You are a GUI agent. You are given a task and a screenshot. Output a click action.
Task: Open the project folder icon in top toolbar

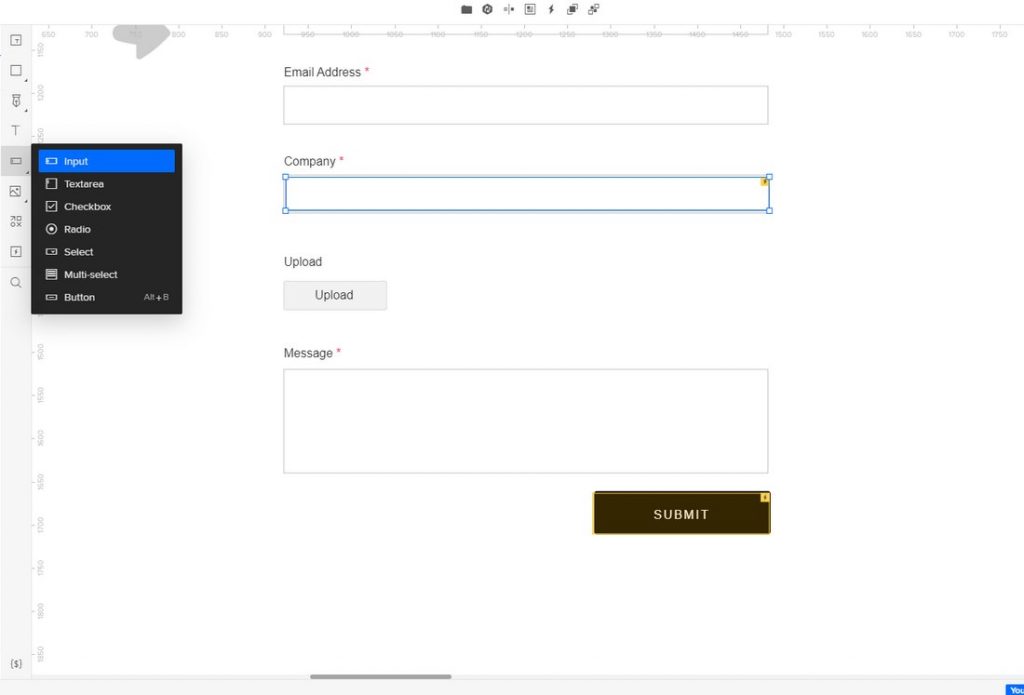(x=466, y=9)
